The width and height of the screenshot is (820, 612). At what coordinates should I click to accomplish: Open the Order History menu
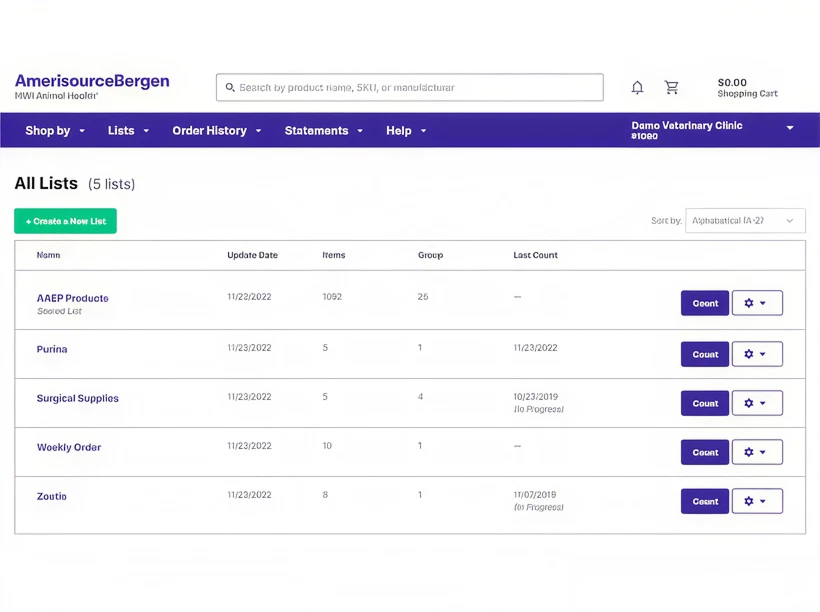217,131
